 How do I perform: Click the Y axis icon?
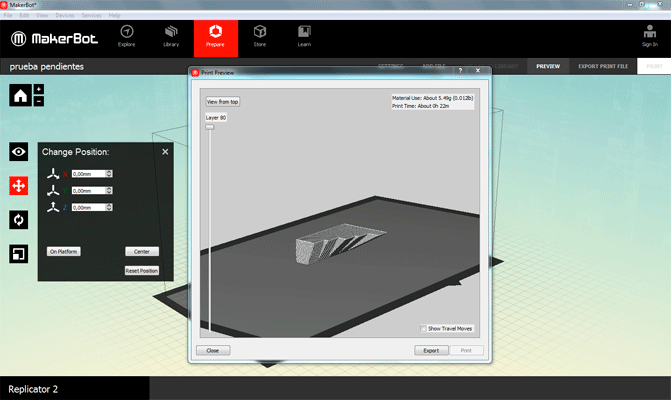(53, 190)
